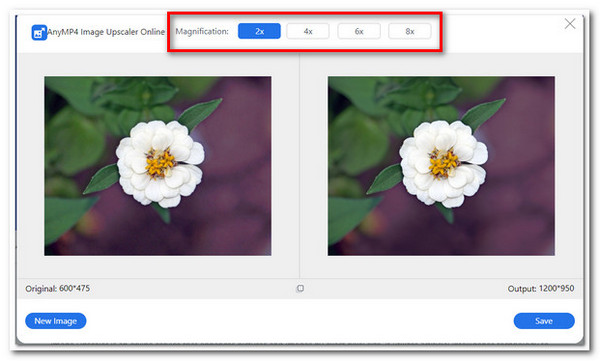Viewport: 600px width, 361px height.
Task: Close the upscaler dialog with the X
Action: point(570,24)
